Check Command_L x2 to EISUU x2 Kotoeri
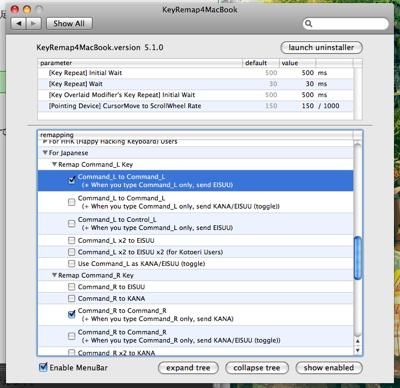 tap(72, 252)
